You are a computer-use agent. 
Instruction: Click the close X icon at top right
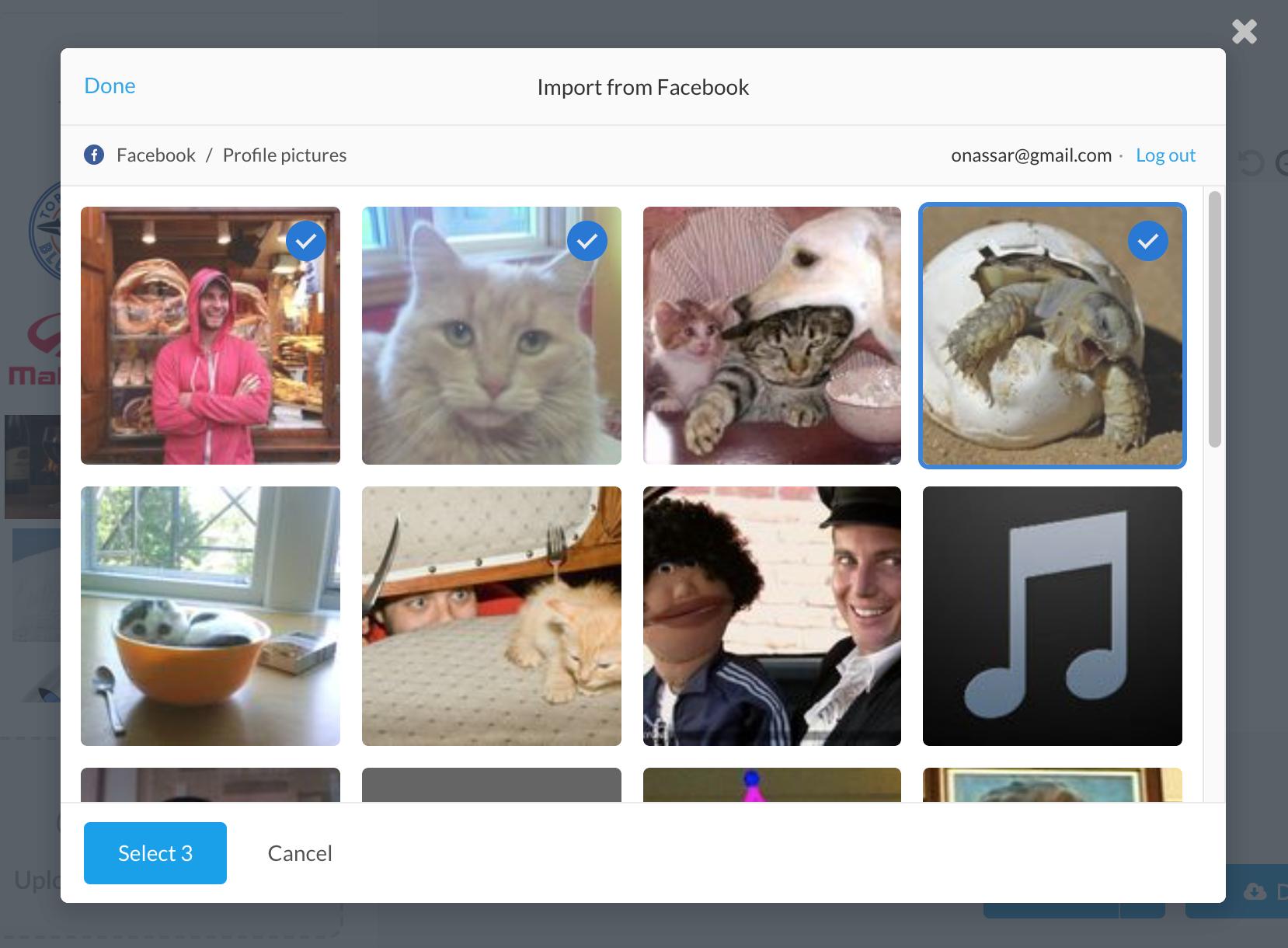[x=1244, y=32]
